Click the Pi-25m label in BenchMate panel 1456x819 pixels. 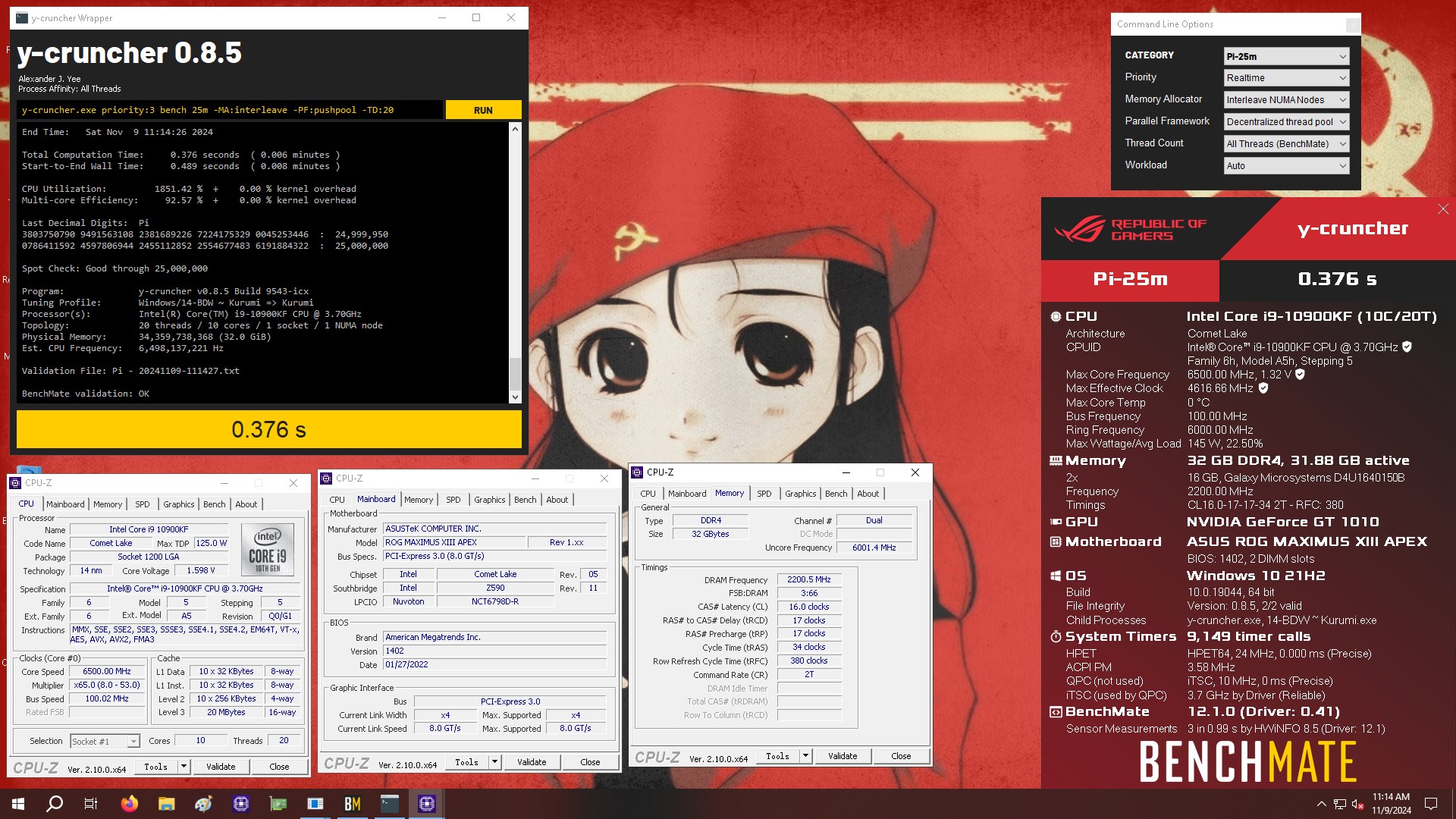click(1130, 279)
